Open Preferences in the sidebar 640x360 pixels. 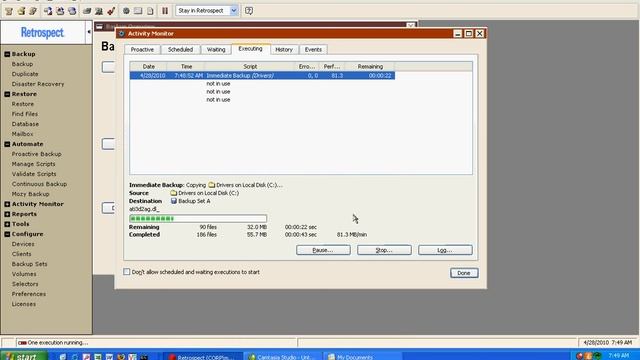(x=29, y=294)
